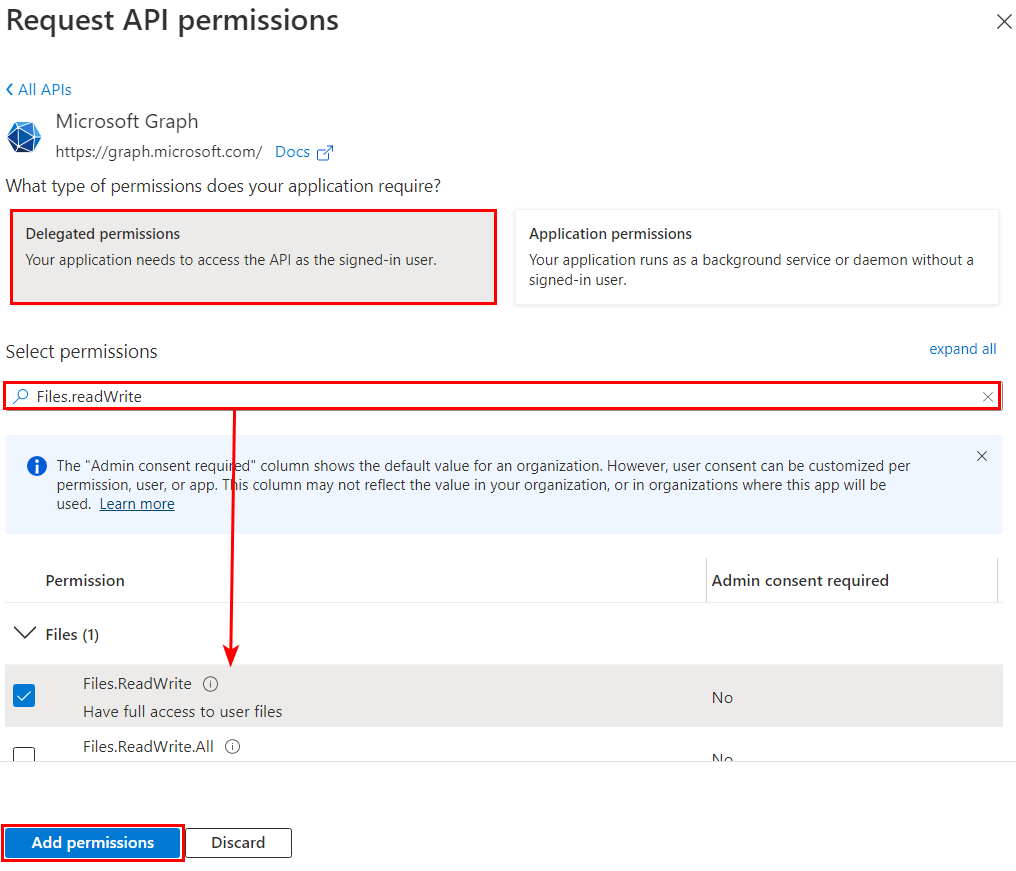
Task: Click the external link icon beside Docs
Action: pos(325,152)
